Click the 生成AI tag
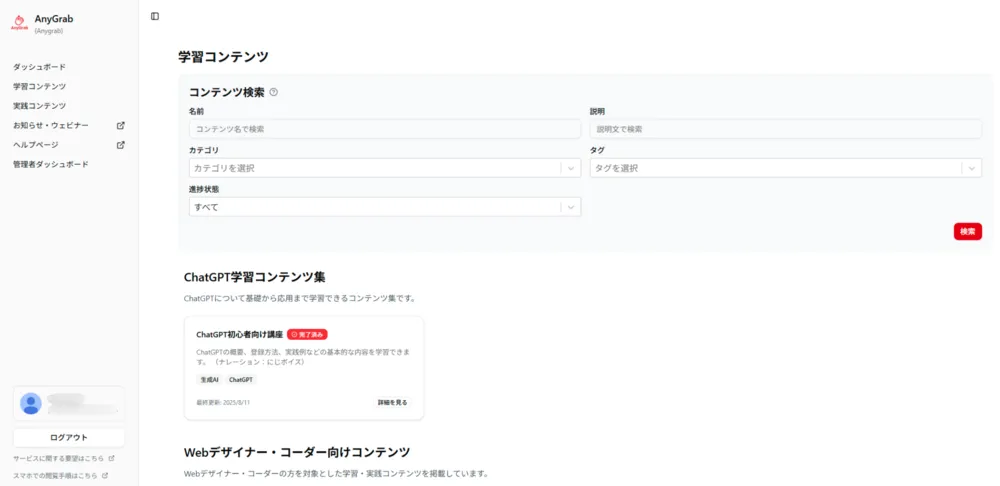 (209, 379)
